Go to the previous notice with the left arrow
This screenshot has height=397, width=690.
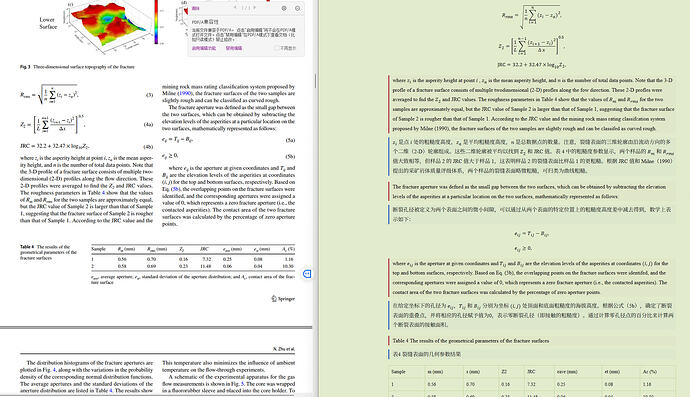coord(235,7)
